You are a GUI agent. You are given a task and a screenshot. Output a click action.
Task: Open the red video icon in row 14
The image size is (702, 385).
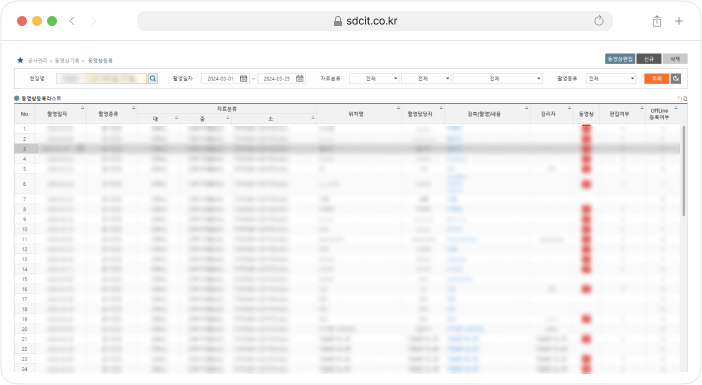point(586,269)
